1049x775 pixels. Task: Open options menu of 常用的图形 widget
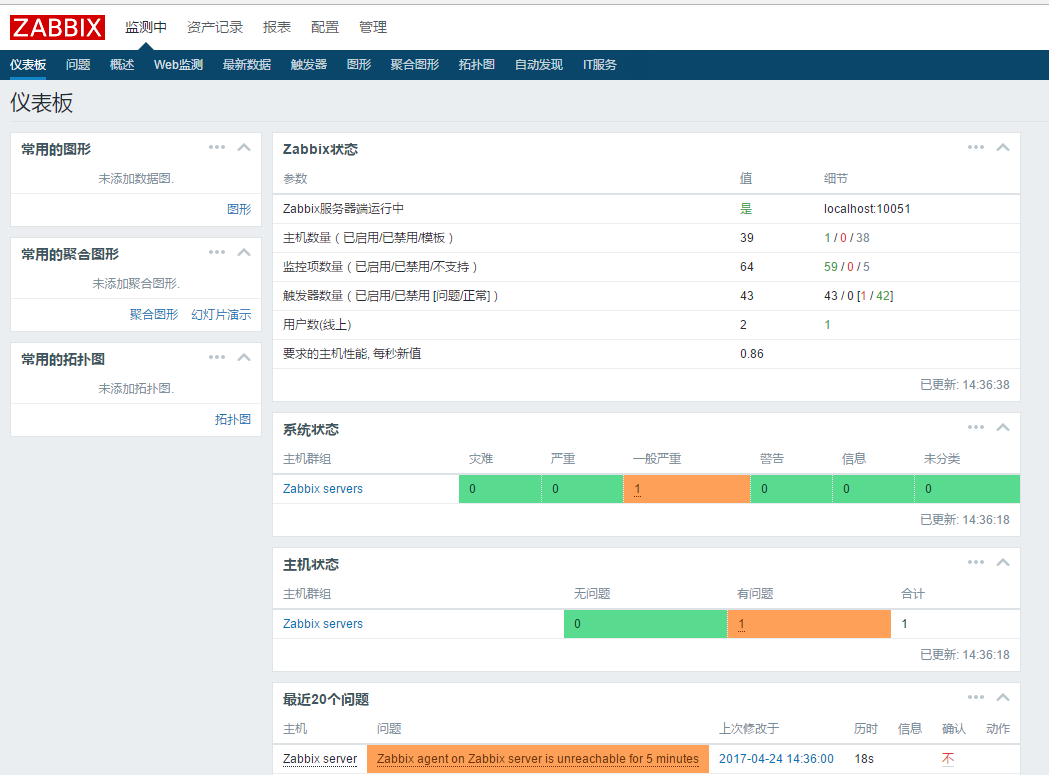[x=217, y=147]
